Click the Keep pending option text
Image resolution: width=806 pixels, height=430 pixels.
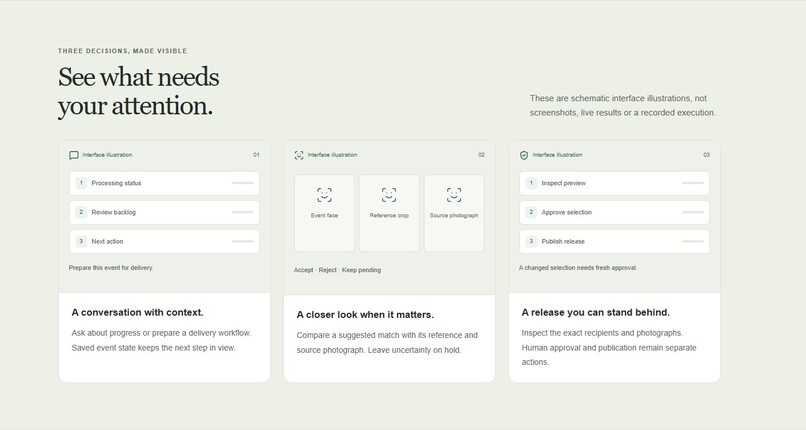[x=361, y=270]
